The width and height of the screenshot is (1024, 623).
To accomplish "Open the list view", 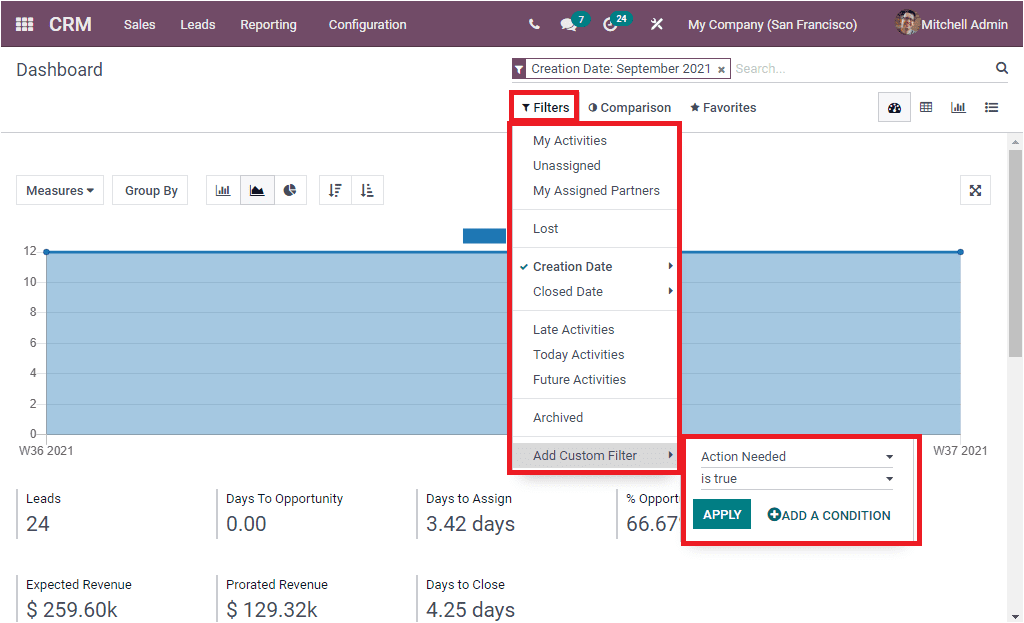I will (991, 107).
